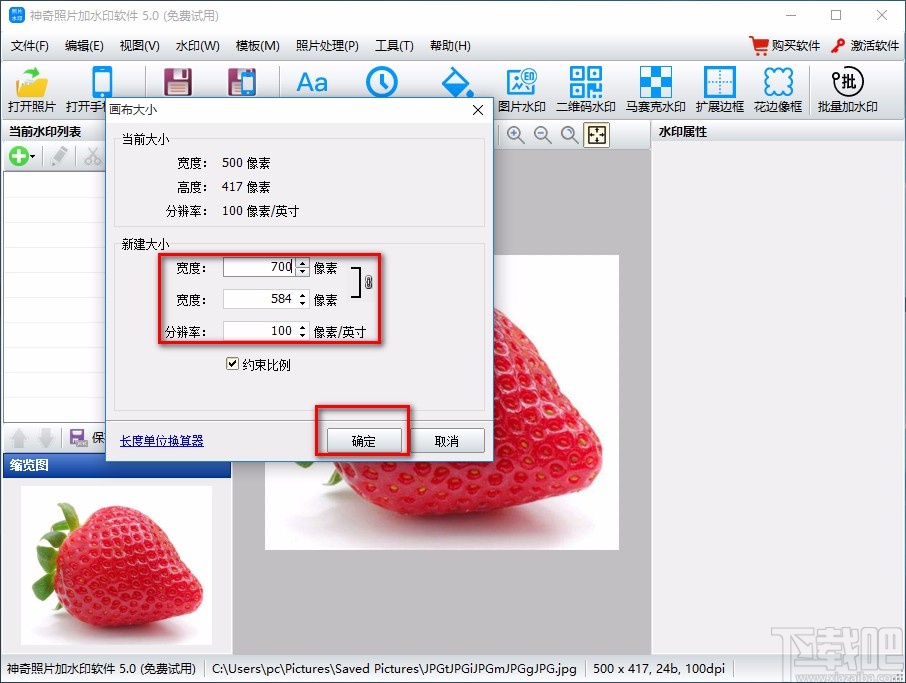Toggle the width-height link chain icon
Image resolution: width=906 pixels, height=683 pixels.
tap(367, 283)
